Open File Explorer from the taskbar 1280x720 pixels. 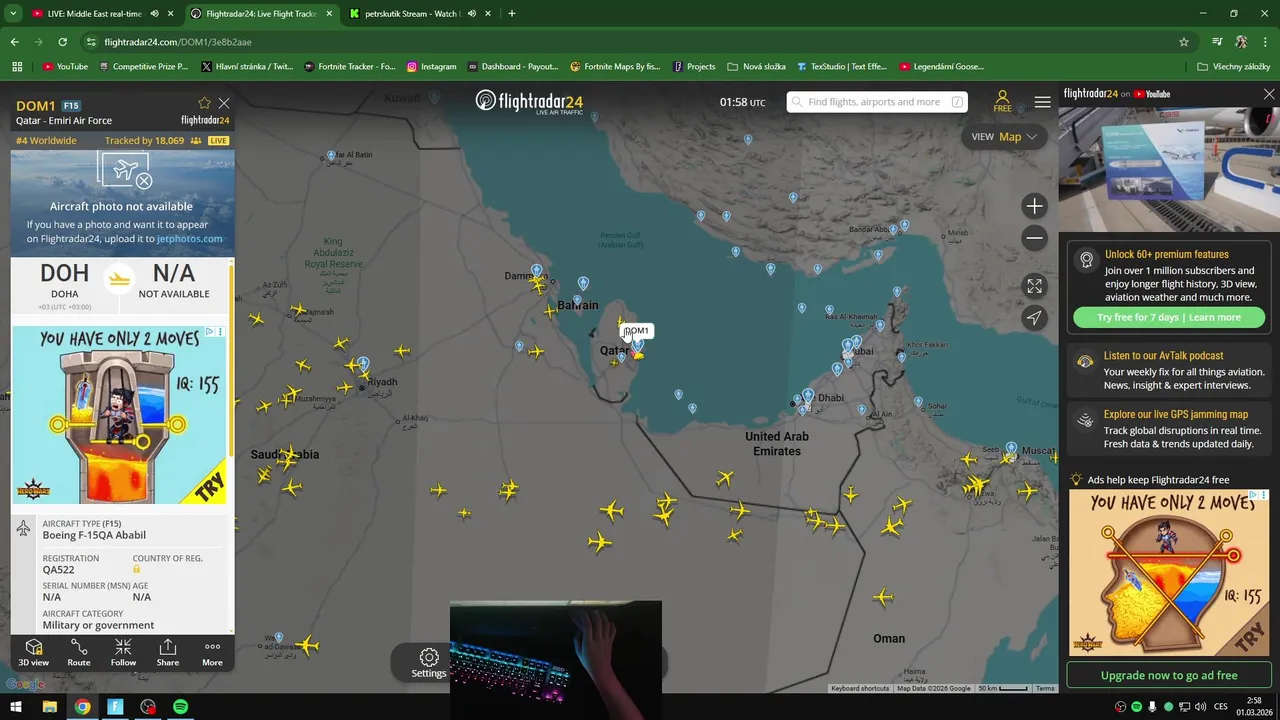tap(49, 707)
